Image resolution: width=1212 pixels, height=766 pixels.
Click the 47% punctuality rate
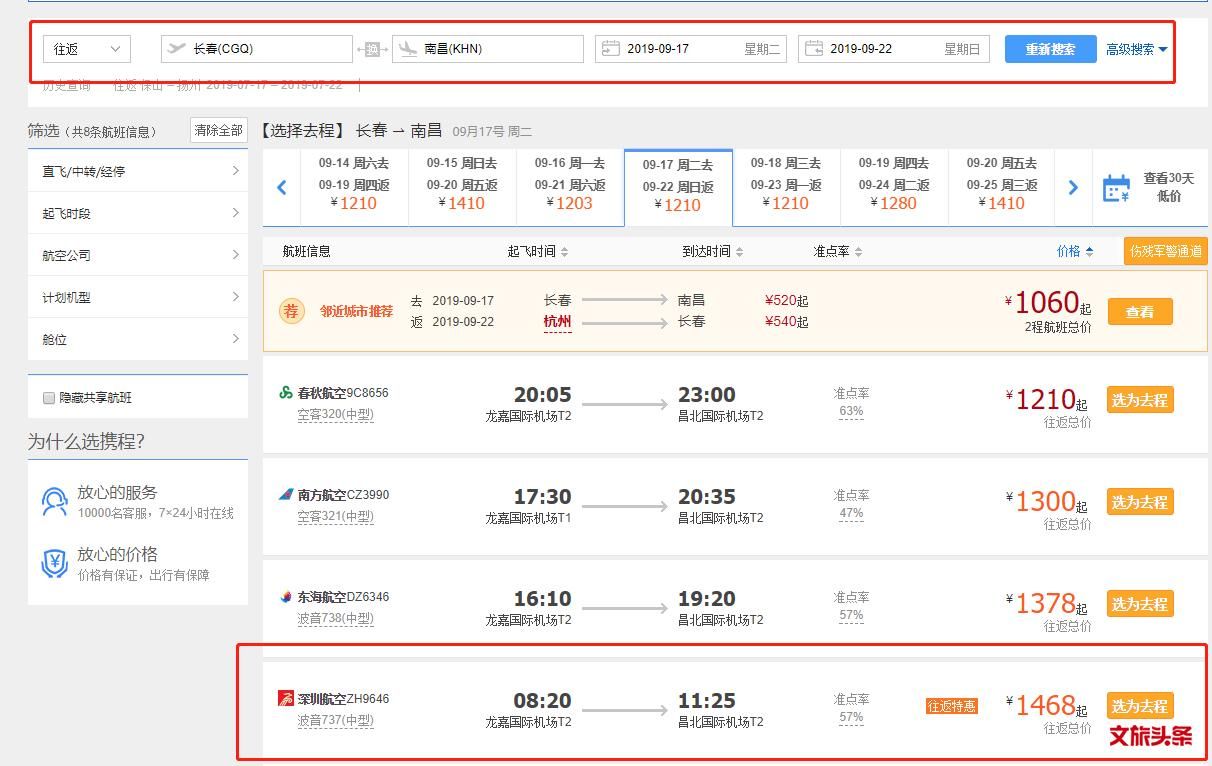pyautogui.click(x=851, y=514)
